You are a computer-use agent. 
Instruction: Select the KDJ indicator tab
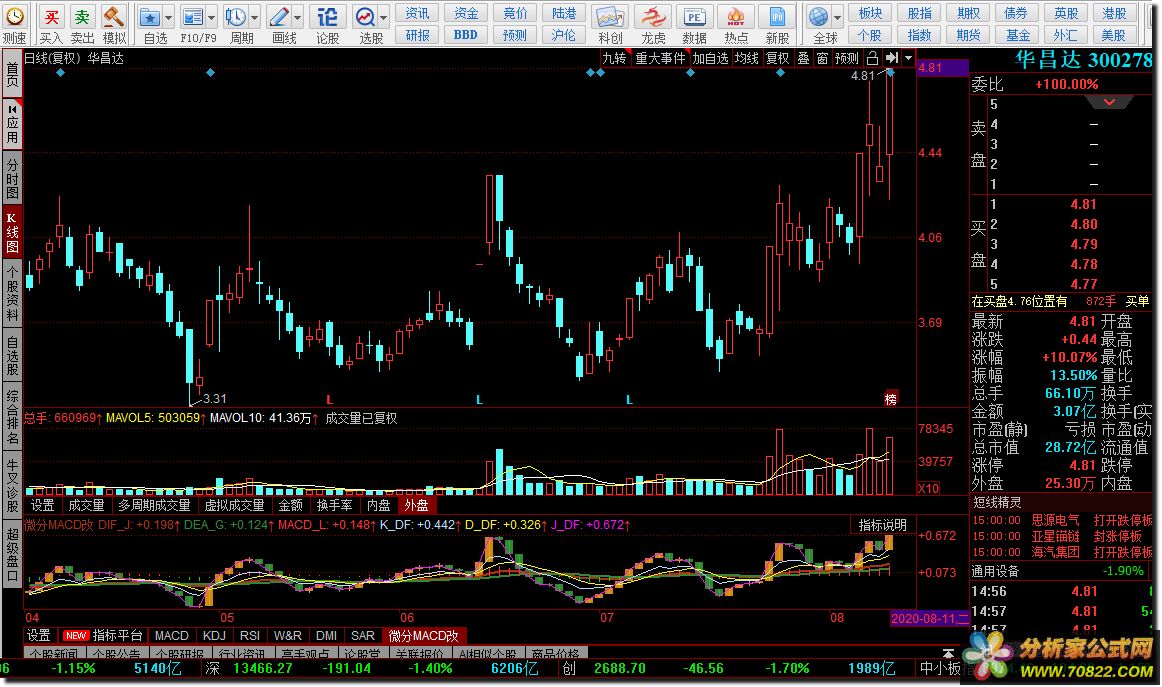[x=214, y=635]
